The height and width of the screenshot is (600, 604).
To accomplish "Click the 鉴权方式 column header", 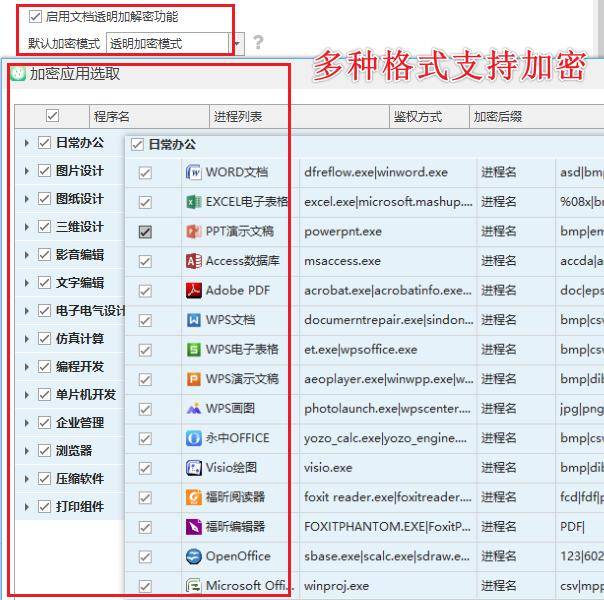I will [430, 116].
